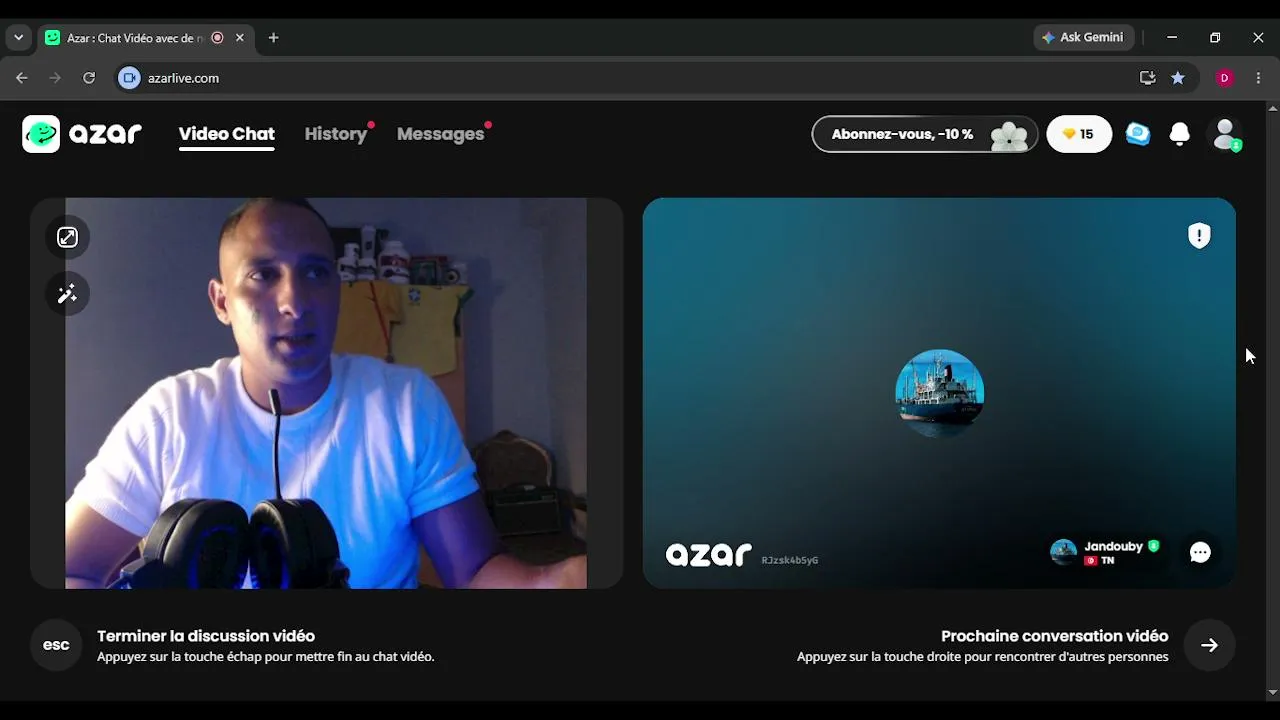Viewport: 1280px width, 720px height.
Task: Click the install app icon in address bar
Action: pyautogui.click(x=1148, y=78)
